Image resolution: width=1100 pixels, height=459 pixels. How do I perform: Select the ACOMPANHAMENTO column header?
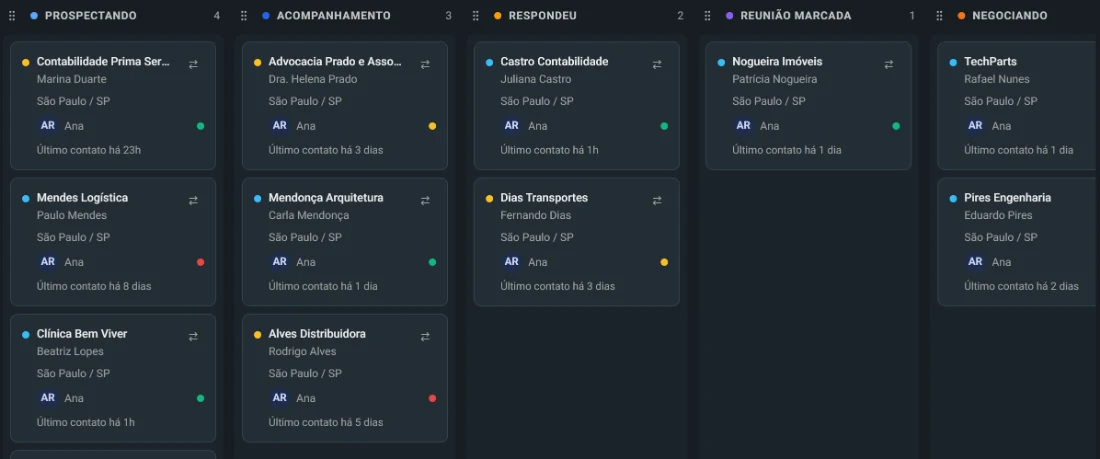tap(334, 15)
